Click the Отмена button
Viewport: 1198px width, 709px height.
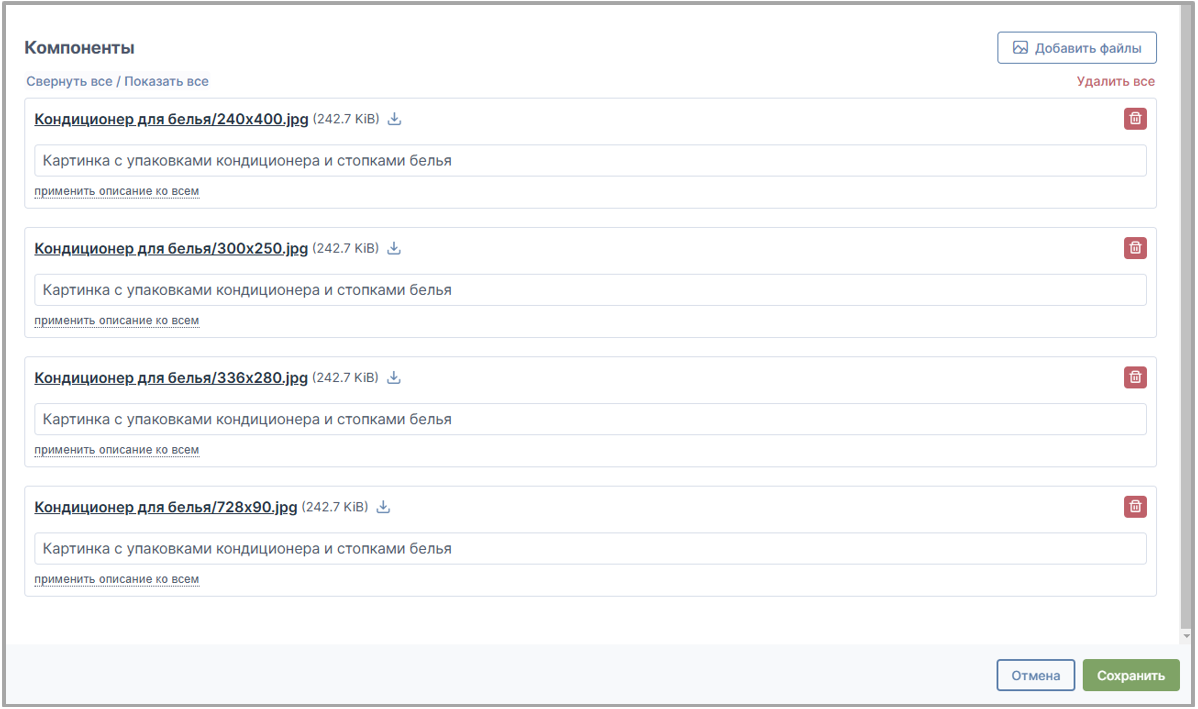[1035, 675]
